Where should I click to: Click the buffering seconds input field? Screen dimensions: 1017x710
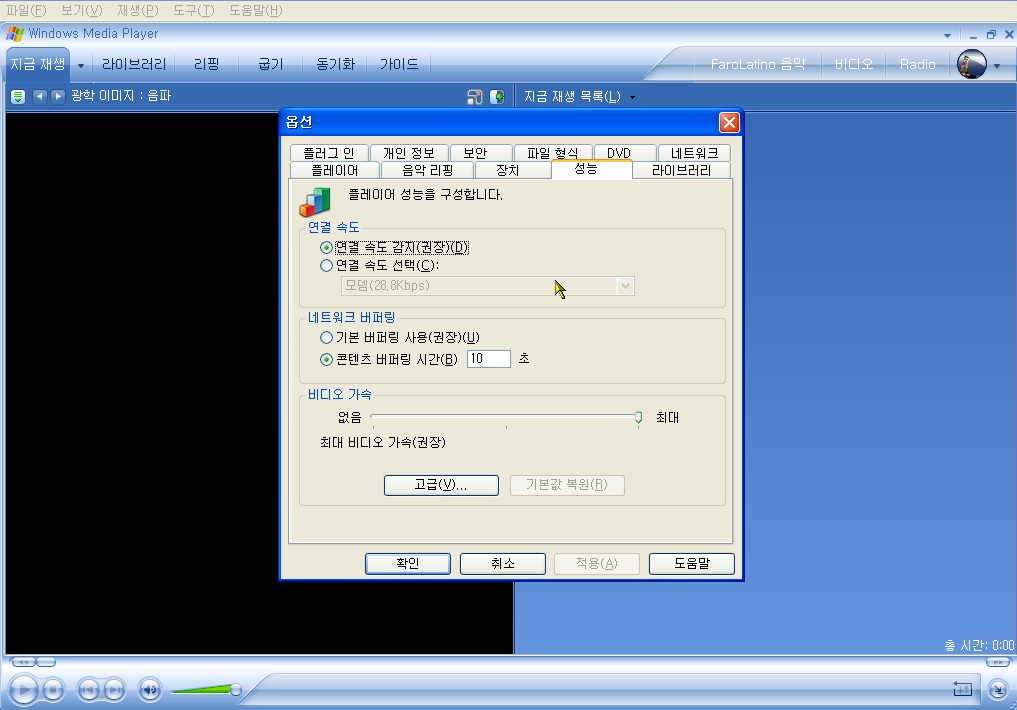[x=488, y=359]
